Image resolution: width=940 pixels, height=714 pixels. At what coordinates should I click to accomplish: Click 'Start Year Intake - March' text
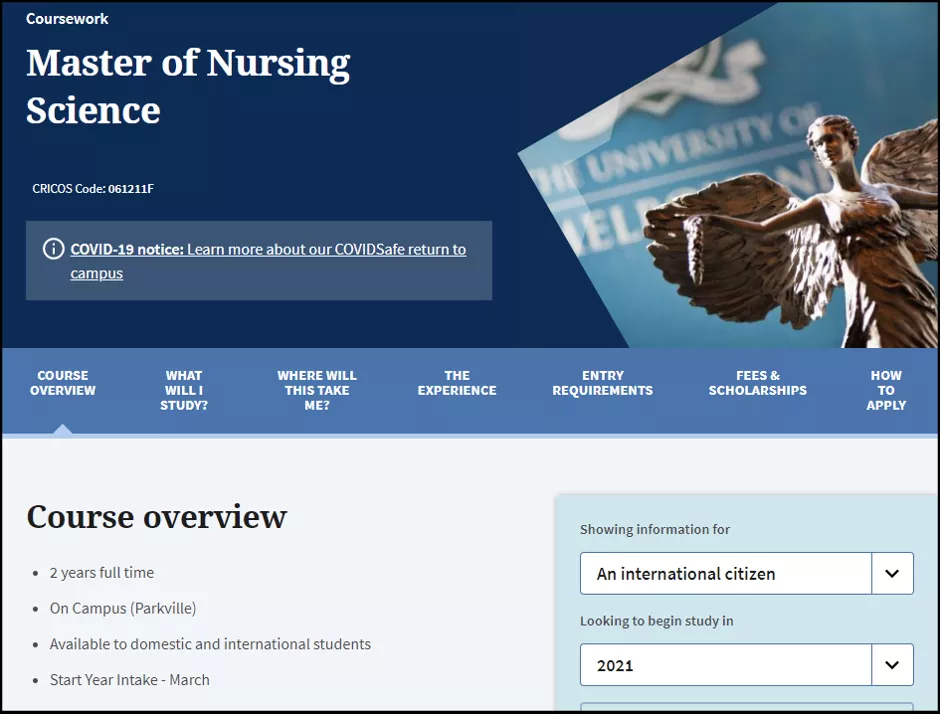point(129,680)
